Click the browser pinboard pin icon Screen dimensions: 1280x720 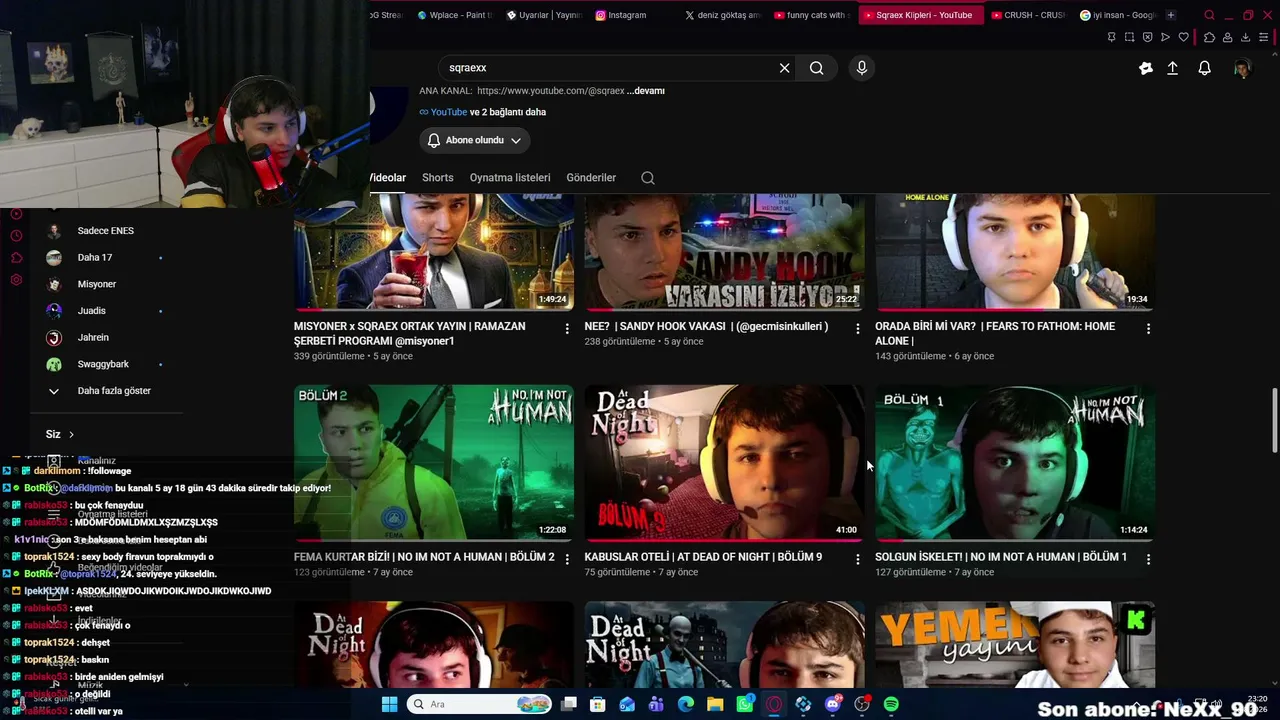(1111, 37)
